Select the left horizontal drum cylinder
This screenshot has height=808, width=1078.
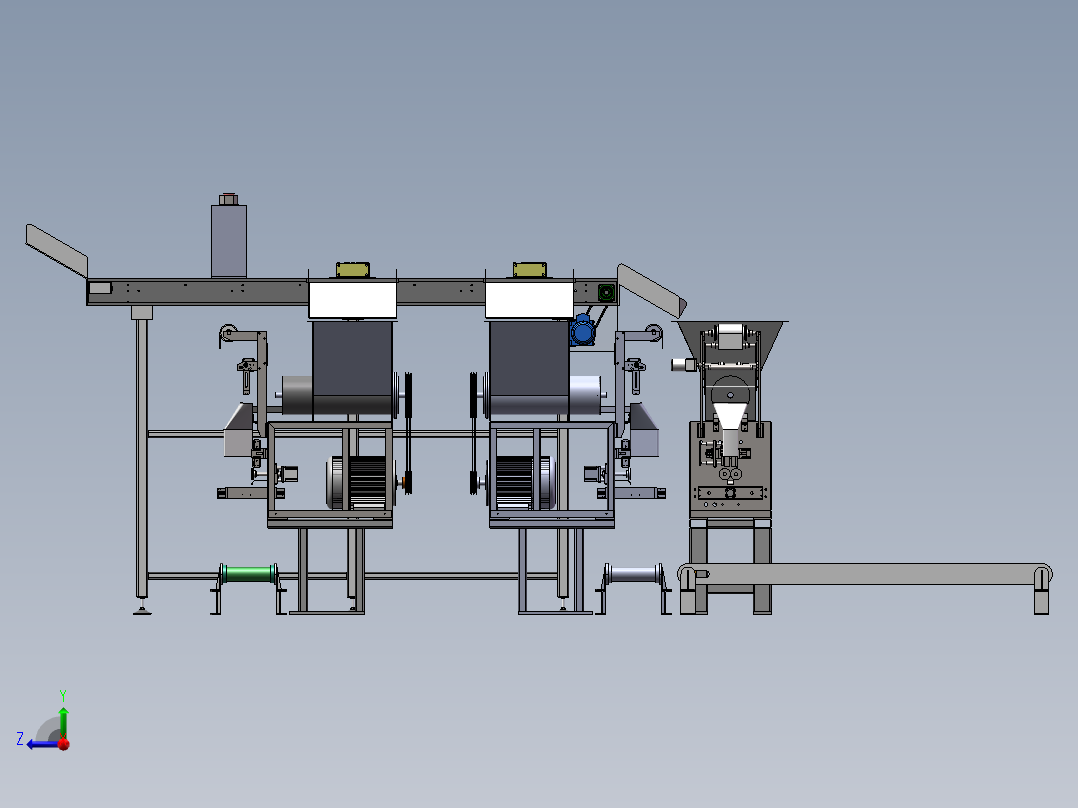coord(297,395)
